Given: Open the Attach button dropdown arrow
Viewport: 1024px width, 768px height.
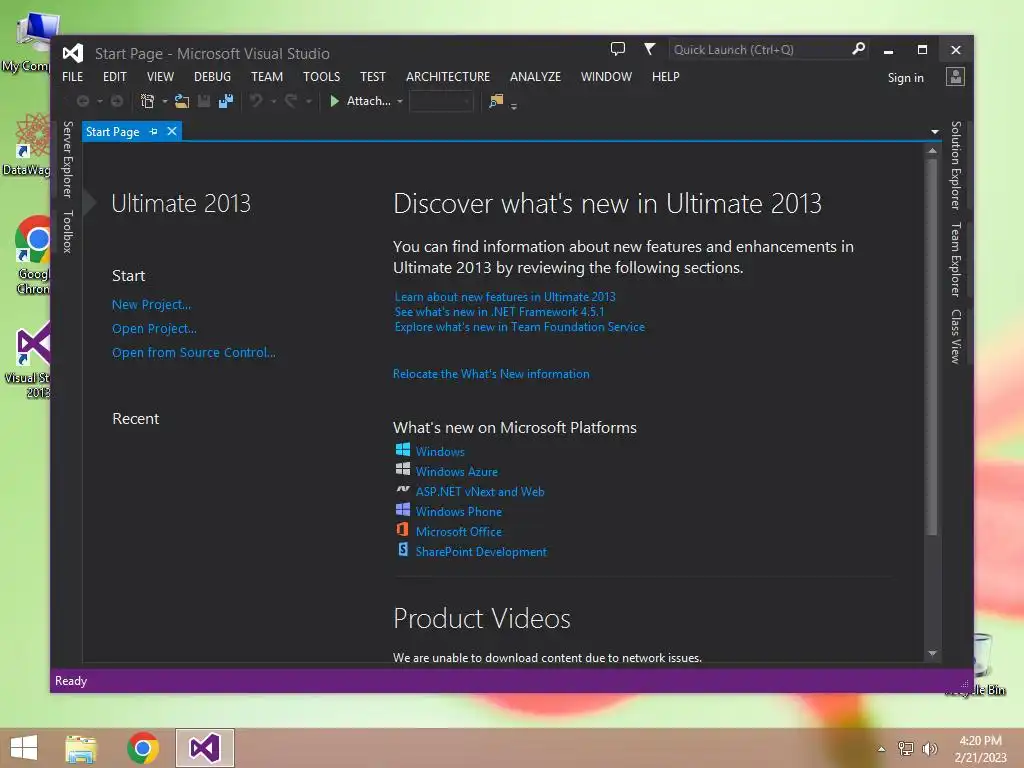Looking at the screenshot, I should (400, 102).
